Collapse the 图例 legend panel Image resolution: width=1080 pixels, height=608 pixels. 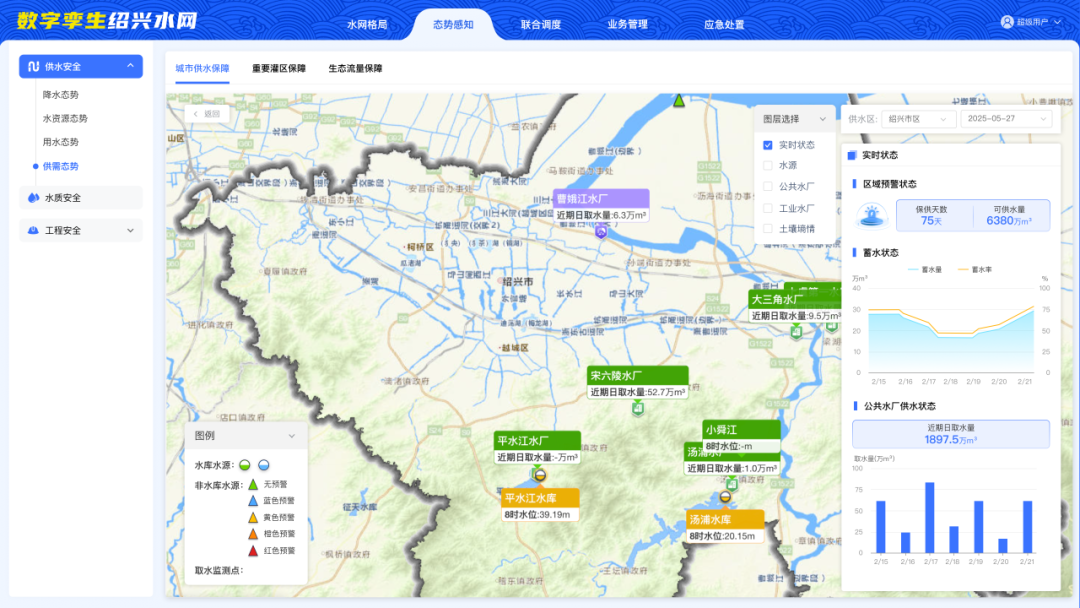click(291, 436)
